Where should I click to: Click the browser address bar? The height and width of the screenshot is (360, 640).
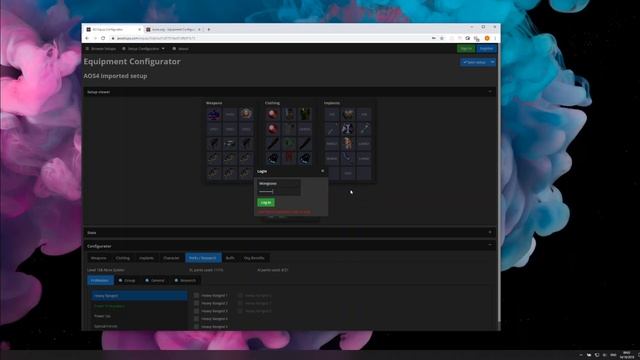(x=269, y=38)
